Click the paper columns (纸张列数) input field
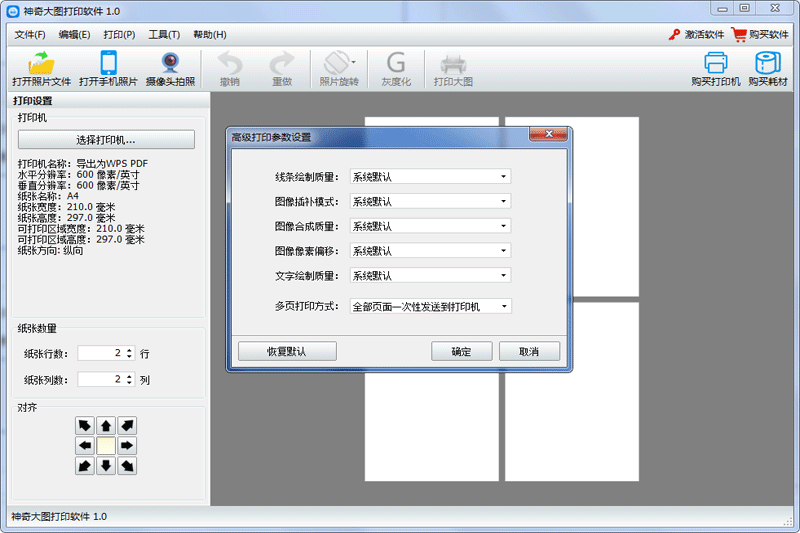This screenshot has width=800, height=533. 100,379
